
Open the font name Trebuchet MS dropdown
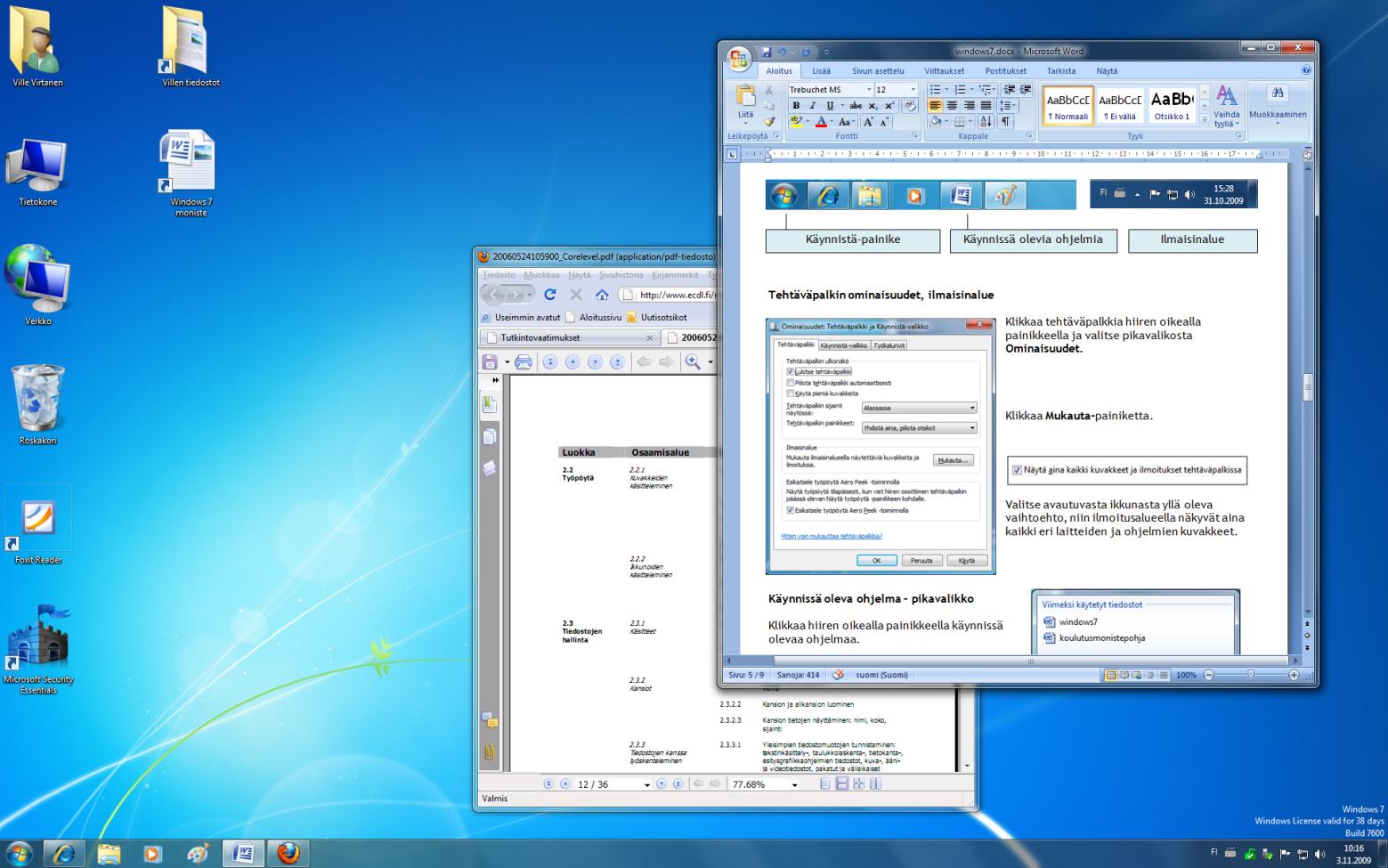869,90
